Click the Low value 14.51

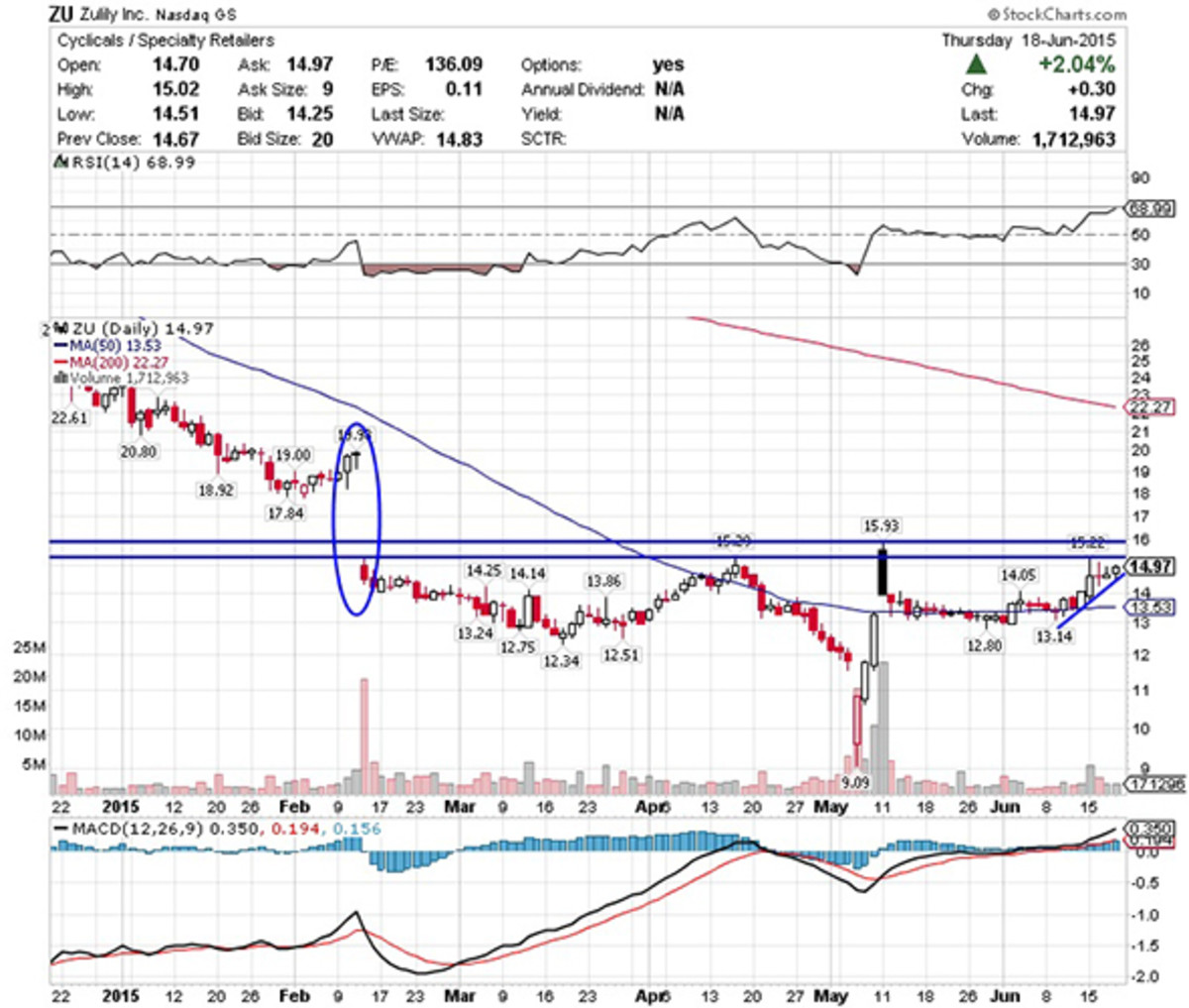(175, 114)
